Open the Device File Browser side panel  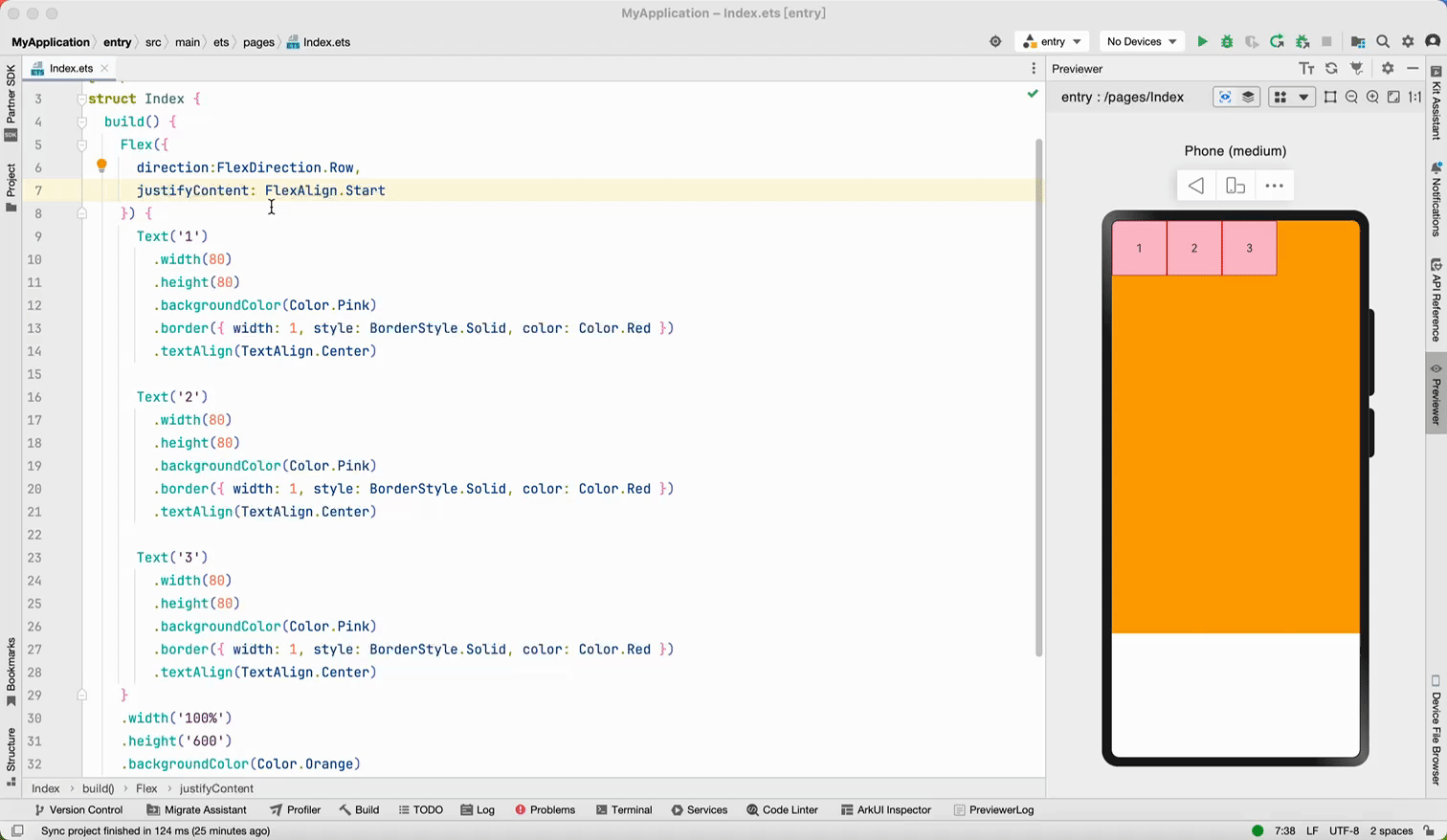tap(1436, 731)
